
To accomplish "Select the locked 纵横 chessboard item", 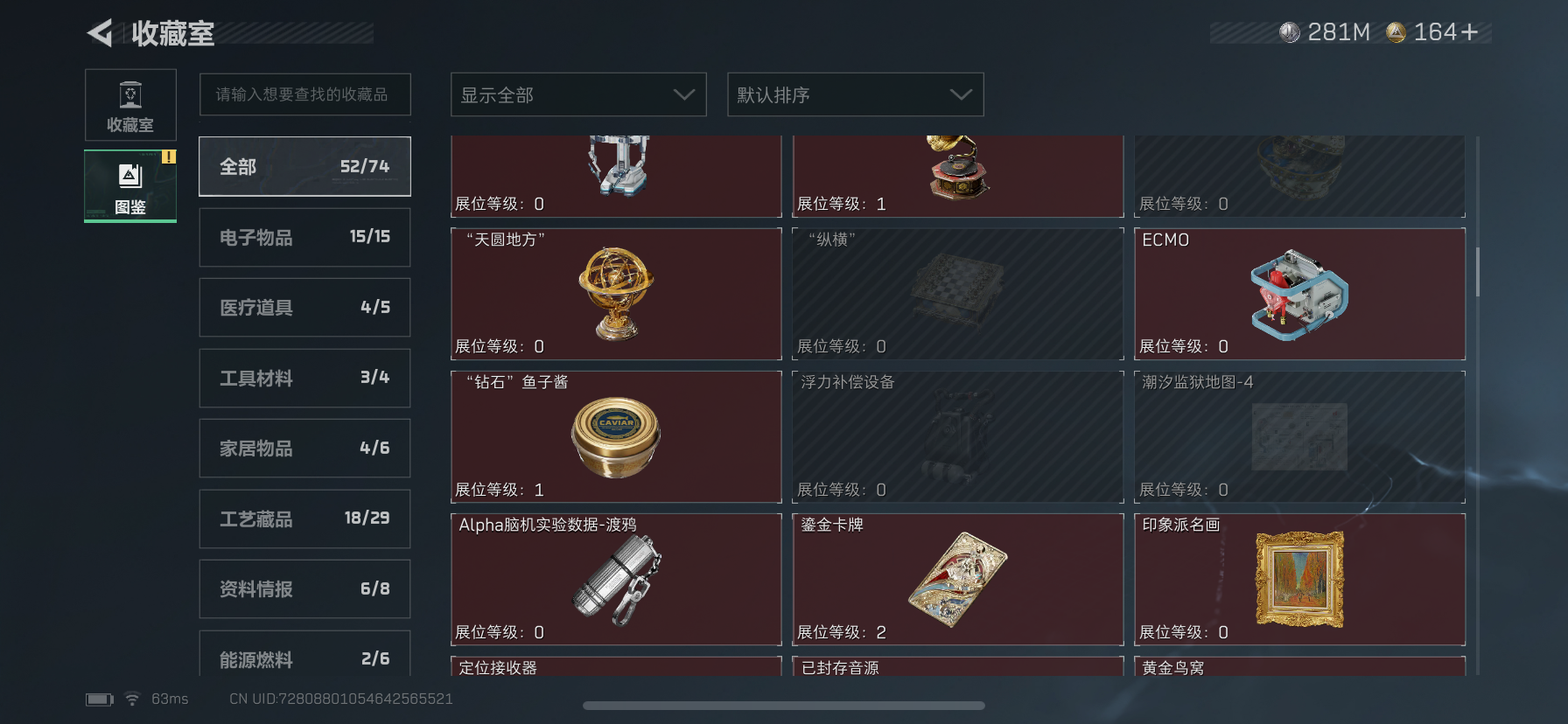I will [x=957, y=294].
